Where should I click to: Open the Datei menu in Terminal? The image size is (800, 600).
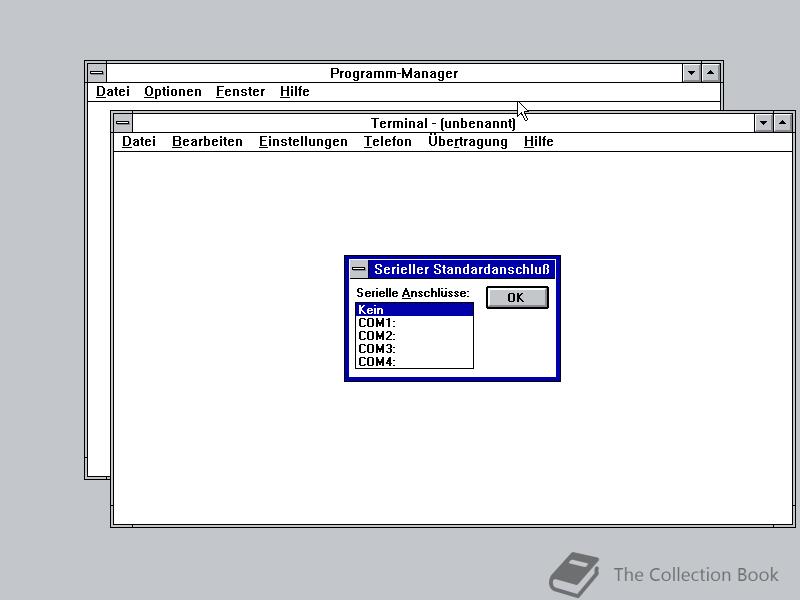point(139,141)
